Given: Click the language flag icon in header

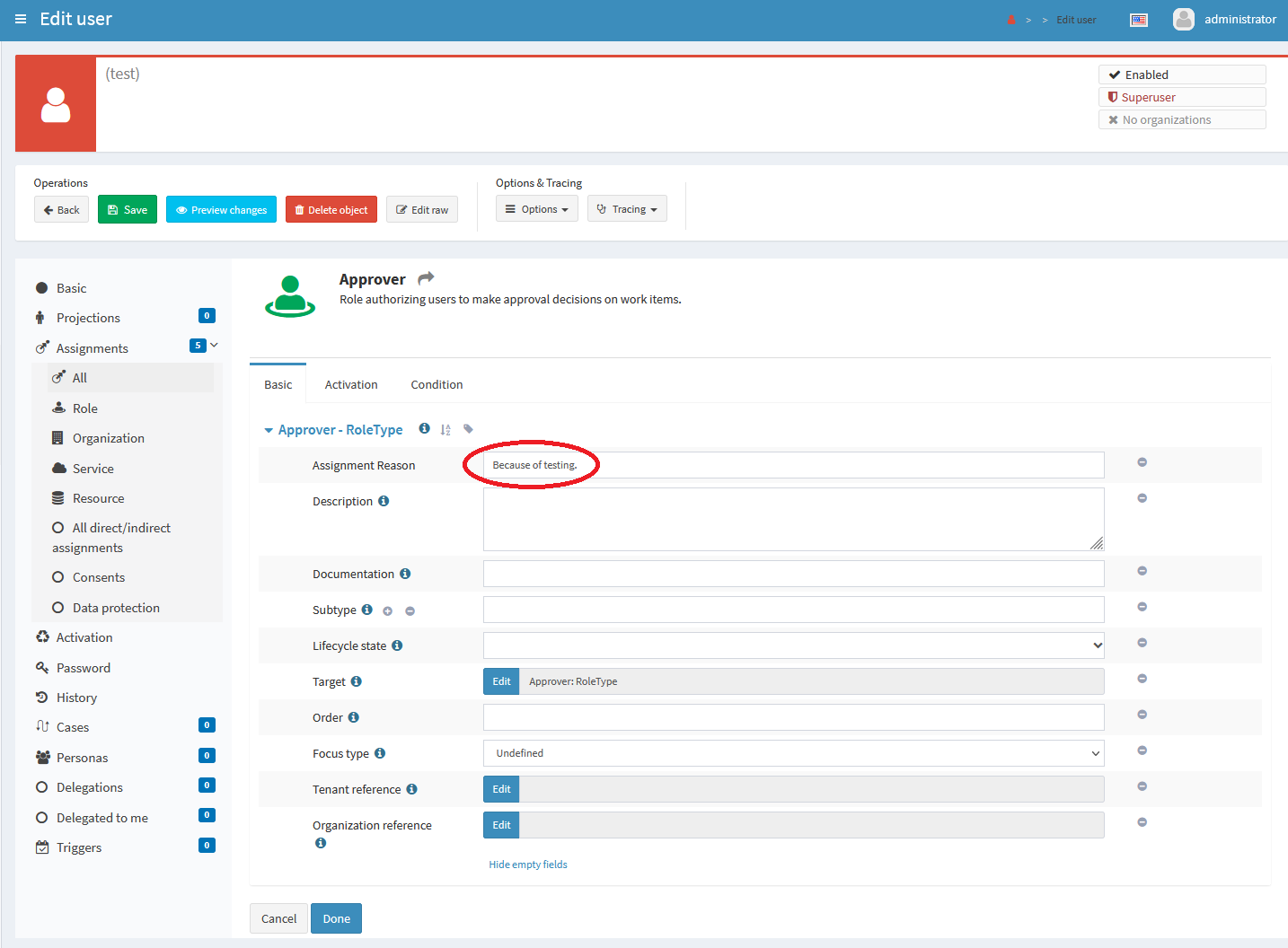Looking at the screenshot, I should click(1138, 20).
